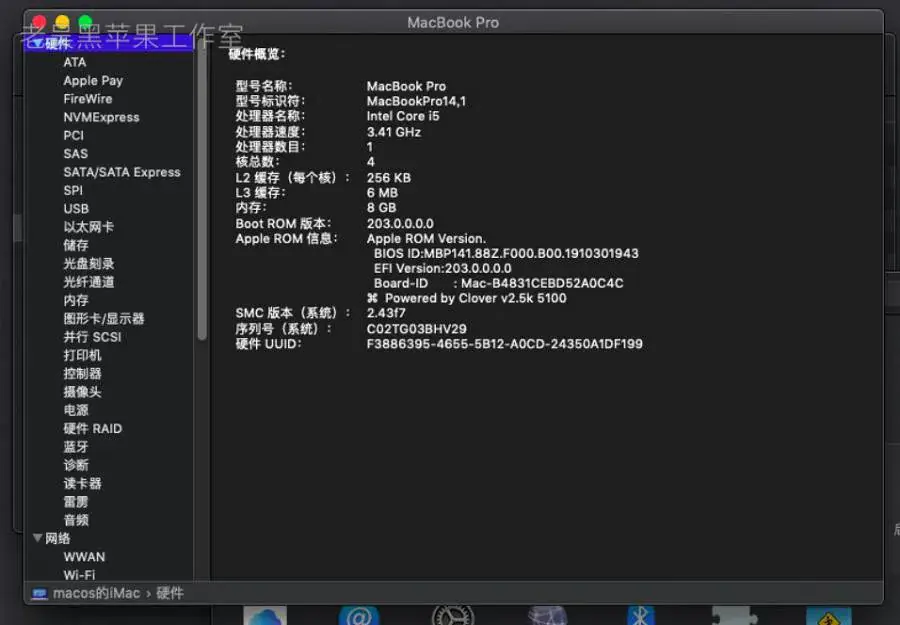Click the processor name Intel Core i5
This screenshot has width=900, height=625.
pos(403,116)
